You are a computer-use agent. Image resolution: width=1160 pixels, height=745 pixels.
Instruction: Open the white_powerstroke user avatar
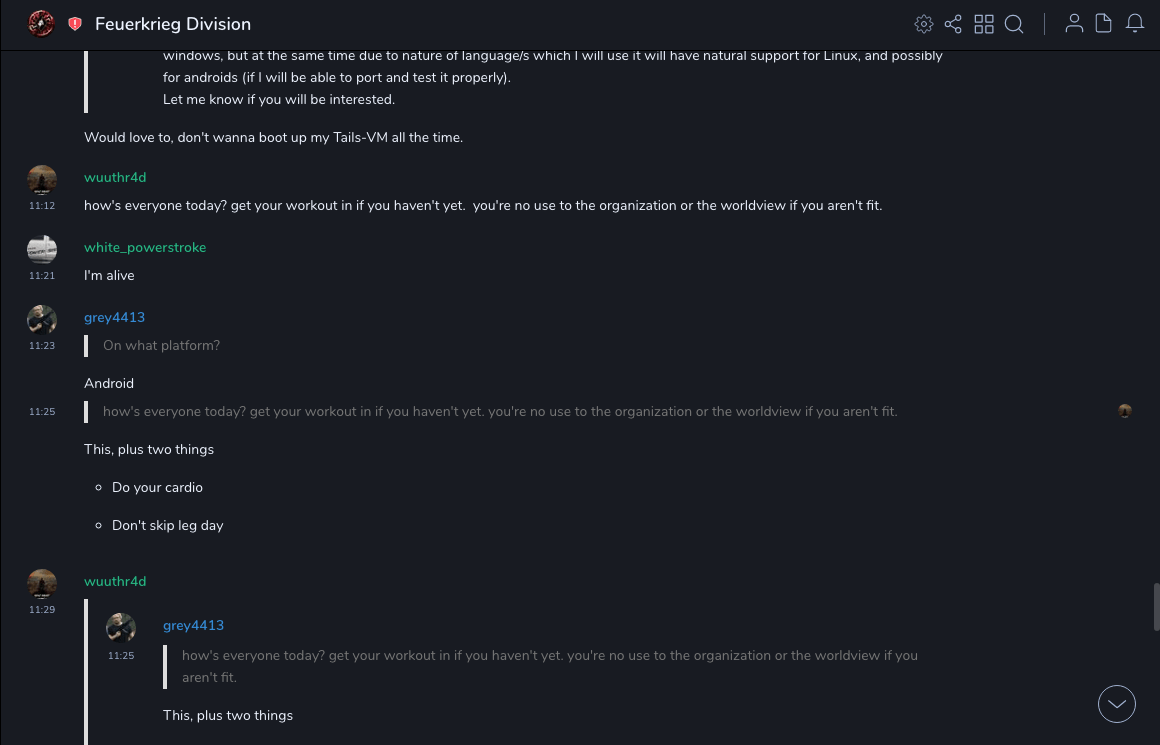coord(42,249)
